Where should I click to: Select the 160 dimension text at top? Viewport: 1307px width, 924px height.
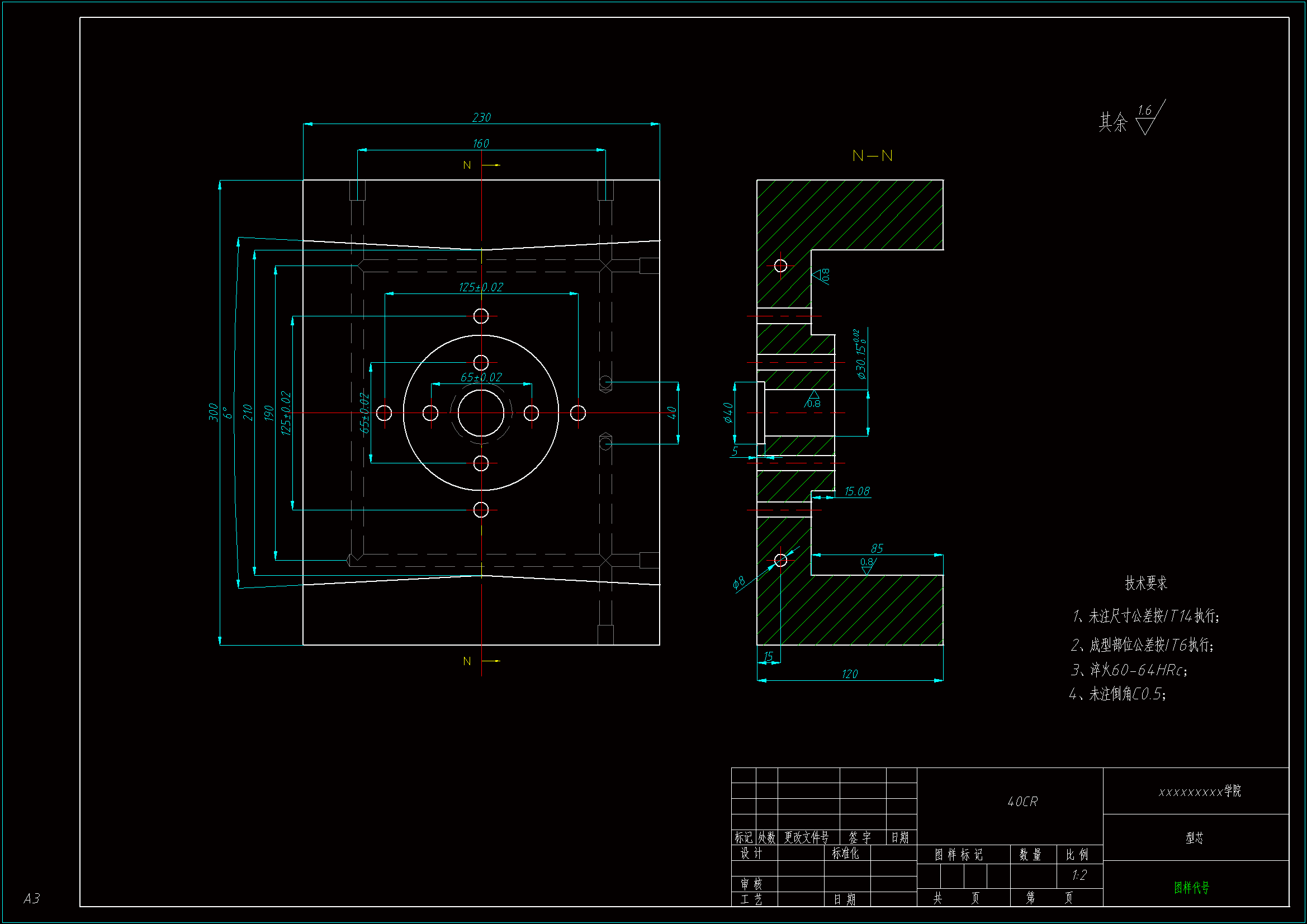pyautogui.click(x=480, y=144)
